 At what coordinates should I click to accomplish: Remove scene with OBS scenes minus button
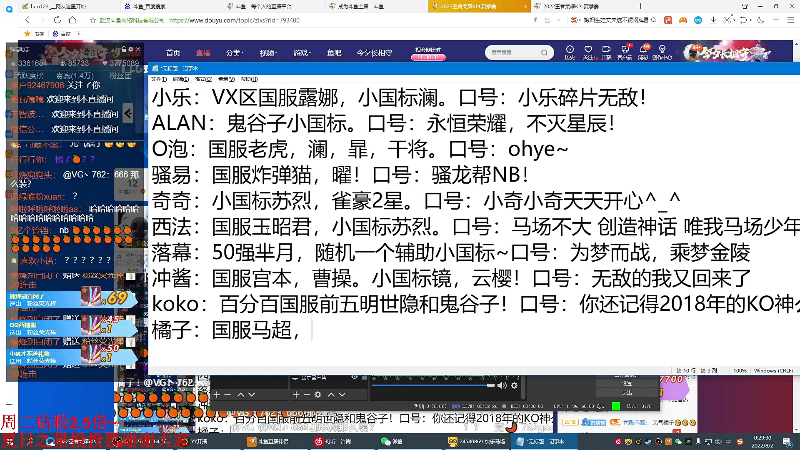228,394
